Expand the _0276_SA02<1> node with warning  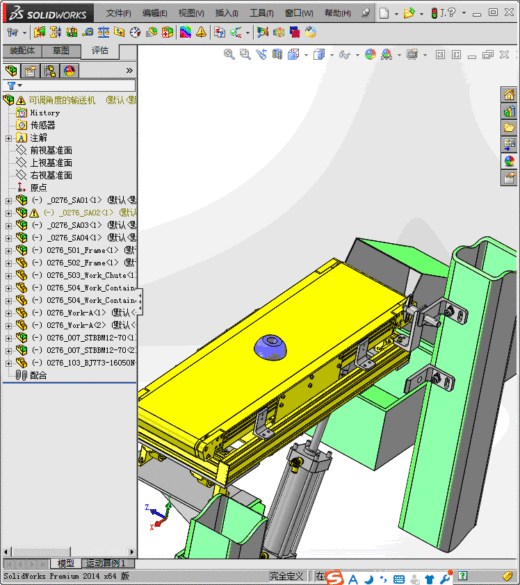pyautogui.click(x=8, y=213)
